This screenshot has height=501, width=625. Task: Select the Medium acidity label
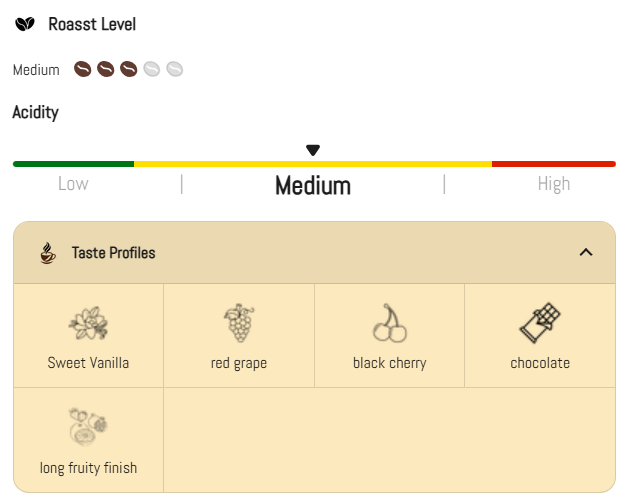point(313,186)
